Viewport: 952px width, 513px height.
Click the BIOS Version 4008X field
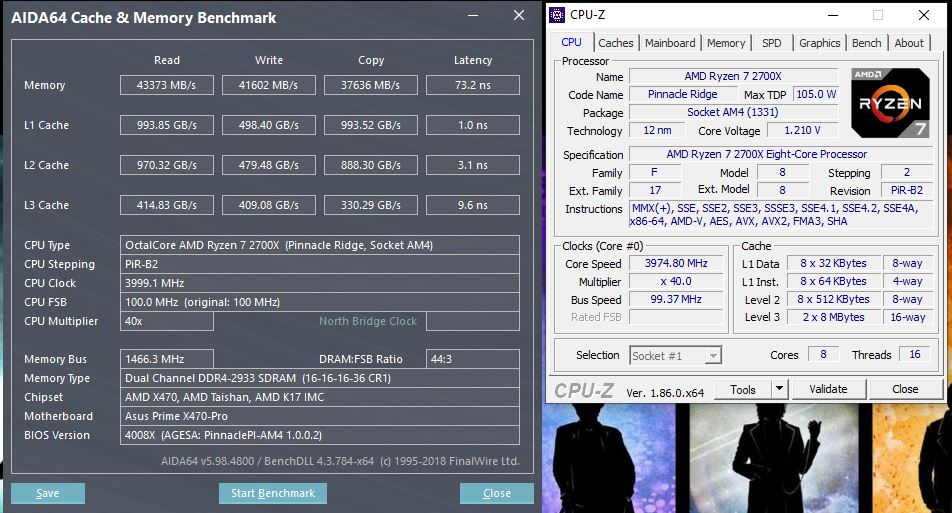click(319, 435)
